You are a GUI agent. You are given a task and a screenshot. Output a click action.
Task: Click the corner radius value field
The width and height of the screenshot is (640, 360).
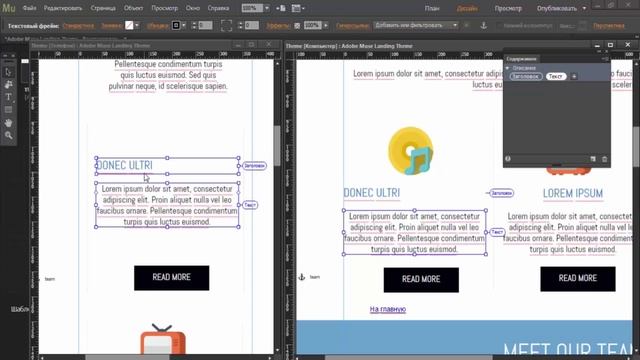click(x=252, y=25)
